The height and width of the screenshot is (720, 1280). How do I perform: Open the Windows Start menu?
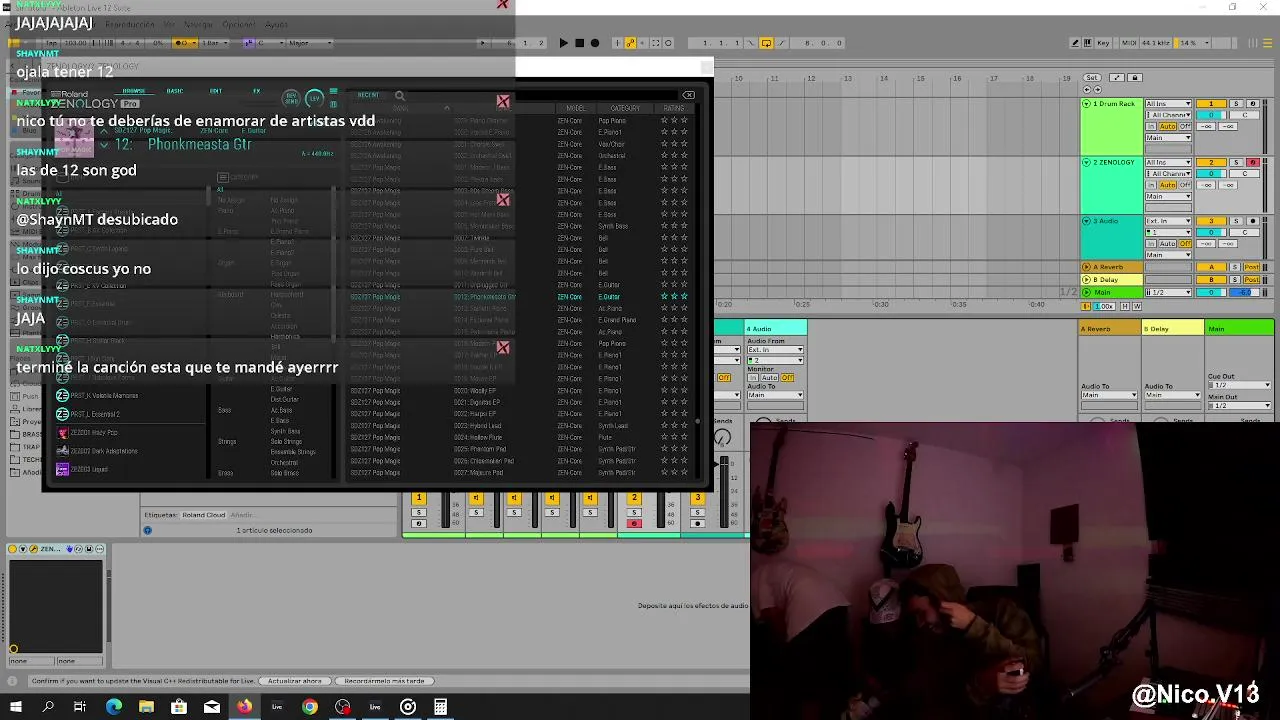point(15,707)
